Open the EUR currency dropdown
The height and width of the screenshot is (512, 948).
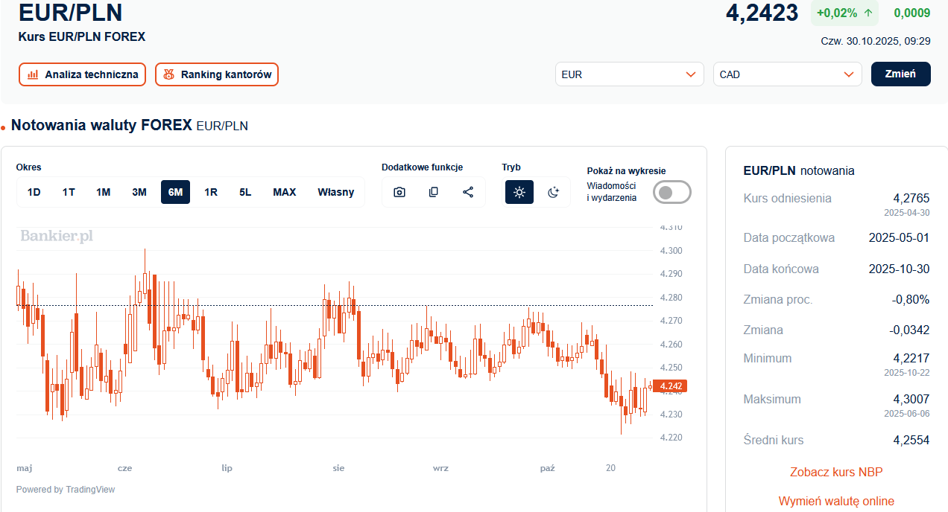pyautogui.click(x=629, y=74)
